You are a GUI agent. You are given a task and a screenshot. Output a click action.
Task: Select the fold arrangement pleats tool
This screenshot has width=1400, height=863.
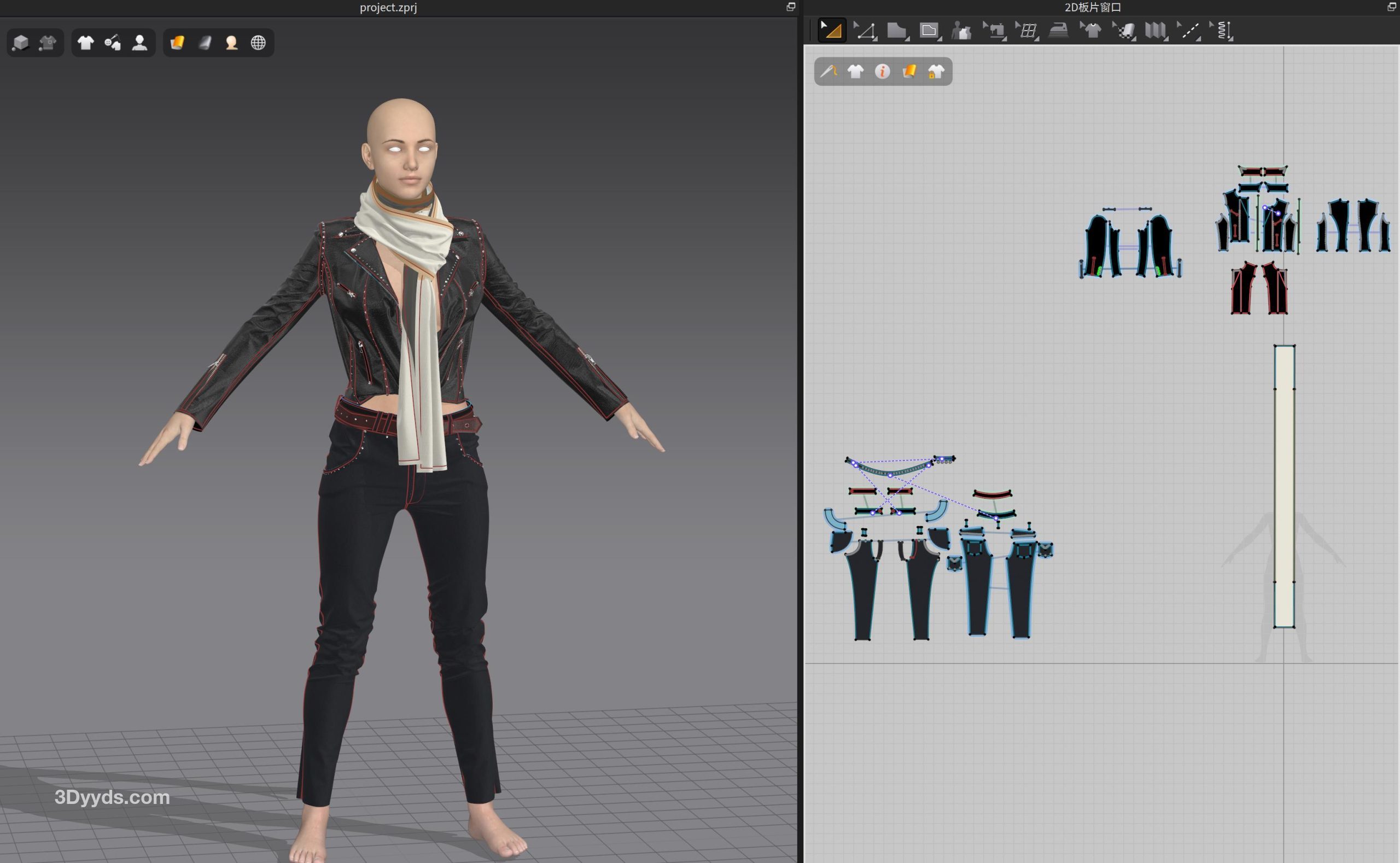coord(1156,30)
